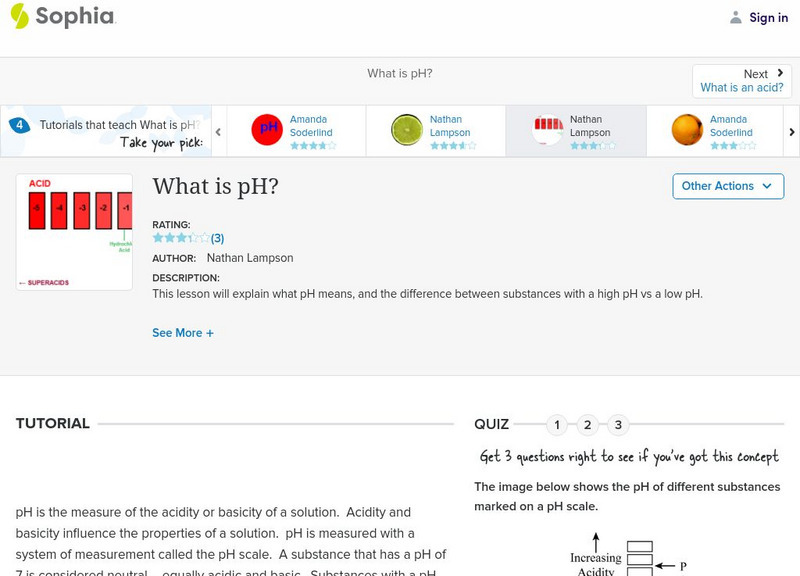Switch to the TUTORIAL section heading
The image size is (800, 576).
(53, 423)
